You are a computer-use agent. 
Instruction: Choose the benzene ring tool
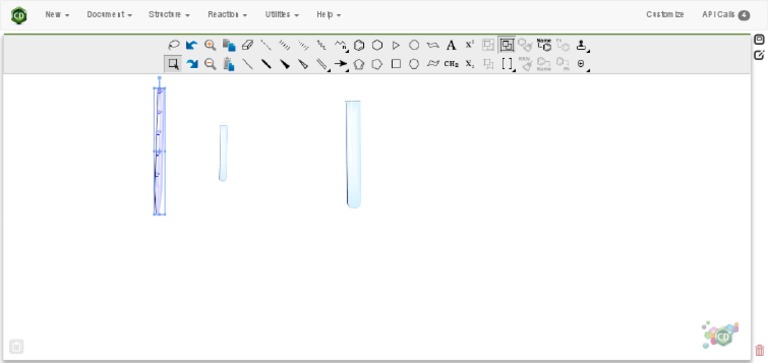[x=359, y=46]
